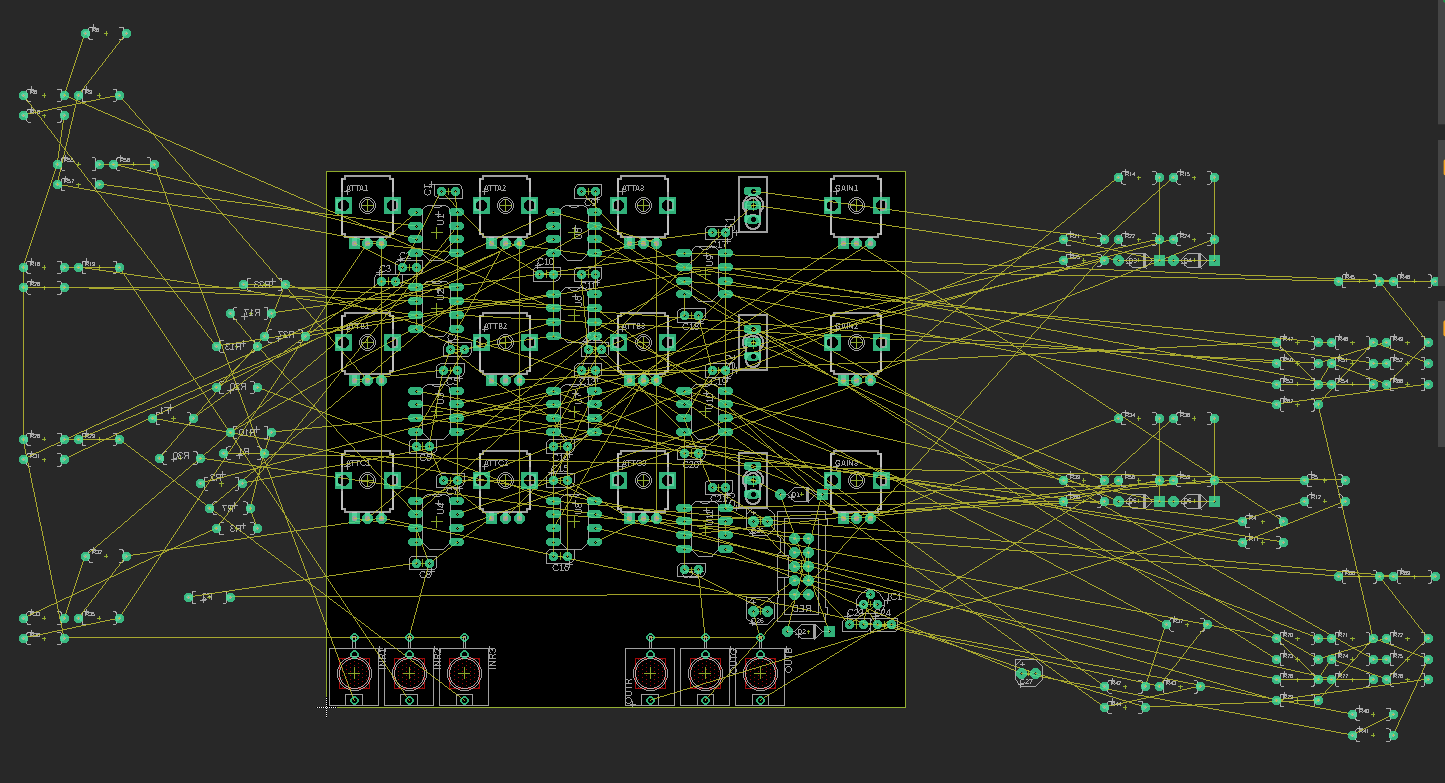Pick the GAIN2 potentiometer footprint
This screenshot has width=1445, height=783.
(856, 348)
